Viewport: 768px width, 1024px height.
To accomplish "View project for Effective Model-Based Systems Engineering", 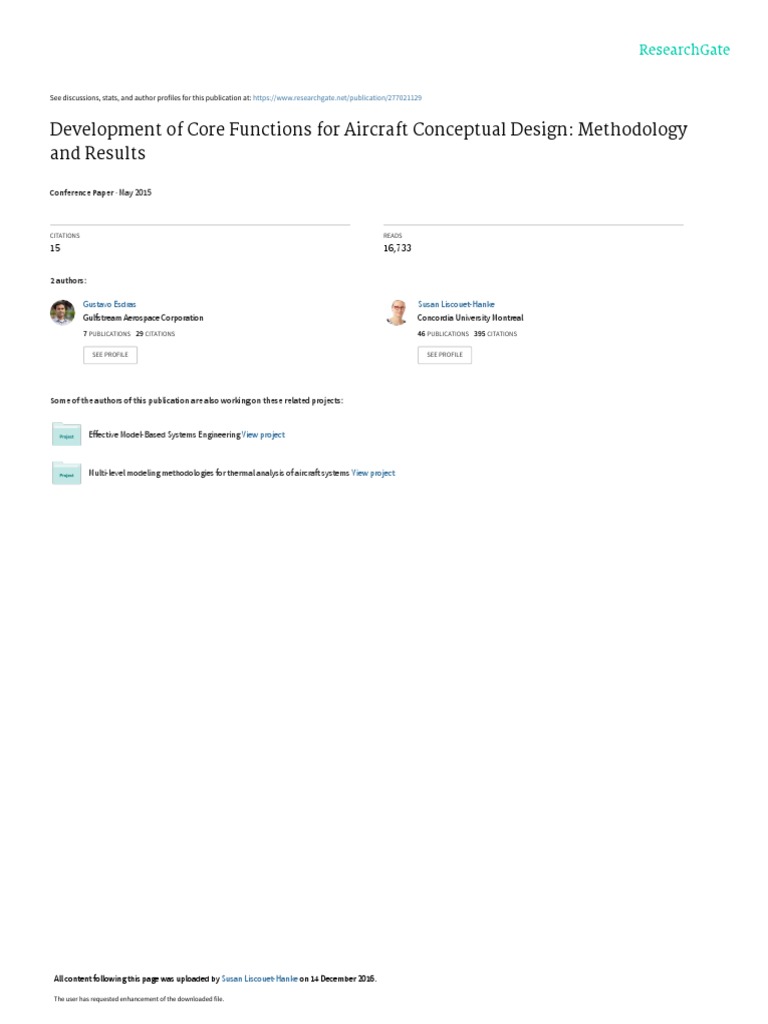I will click(x=264, y=435).
